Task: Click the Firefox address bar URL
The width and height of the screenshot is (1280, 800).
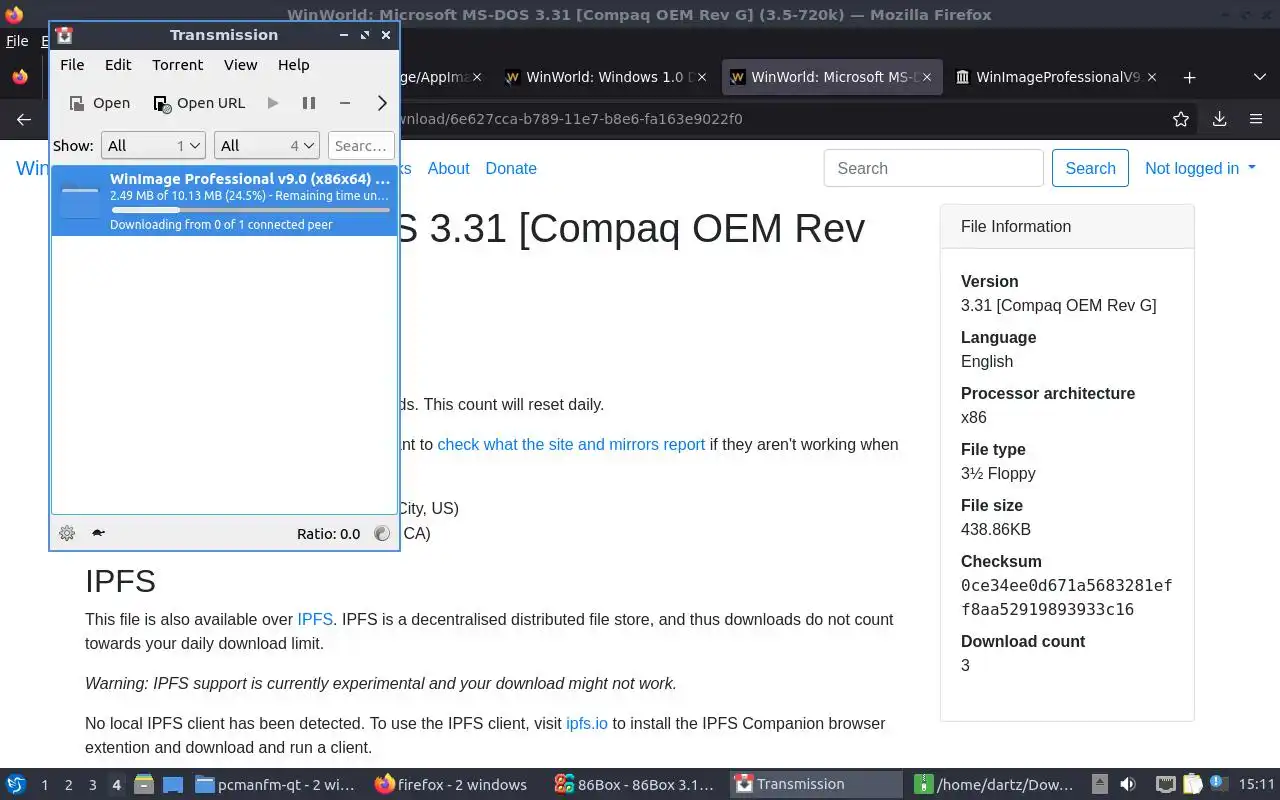Action: tap(570, 119)
